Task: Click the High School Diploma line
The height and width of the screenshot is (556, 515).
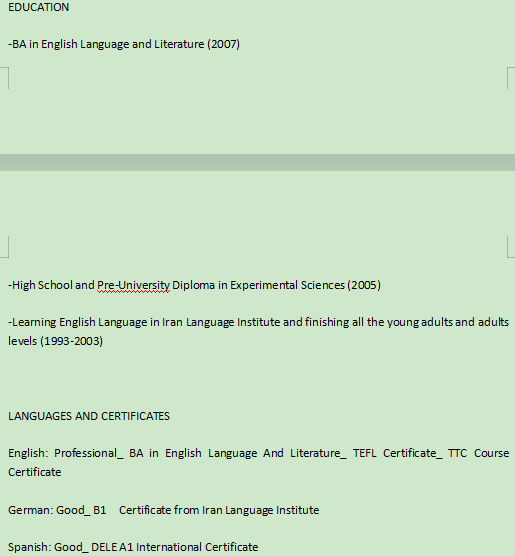Action: pyautogui.click(x=194, y=285)
